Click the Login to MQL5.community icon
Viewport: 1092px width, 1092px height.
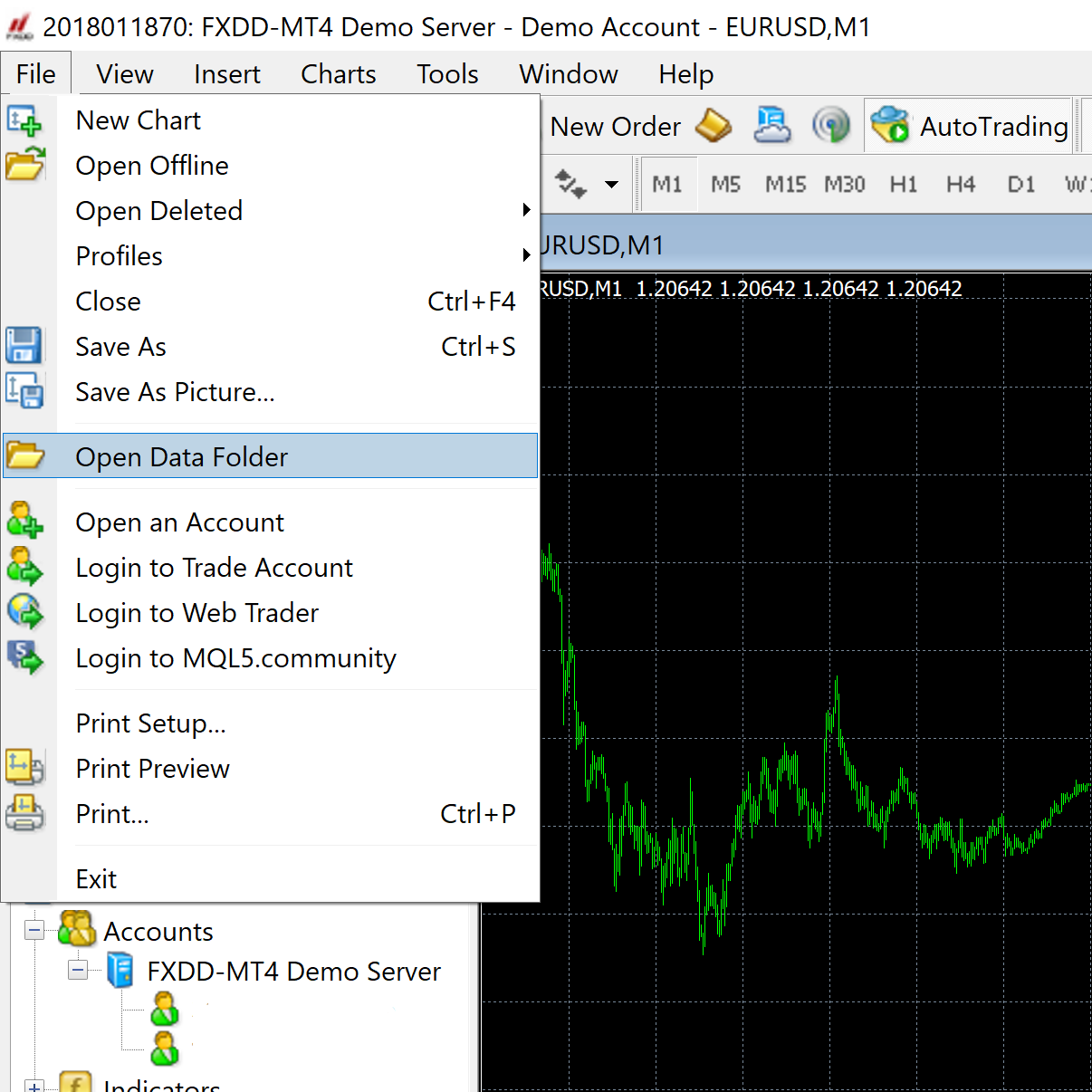coord(24,656)
